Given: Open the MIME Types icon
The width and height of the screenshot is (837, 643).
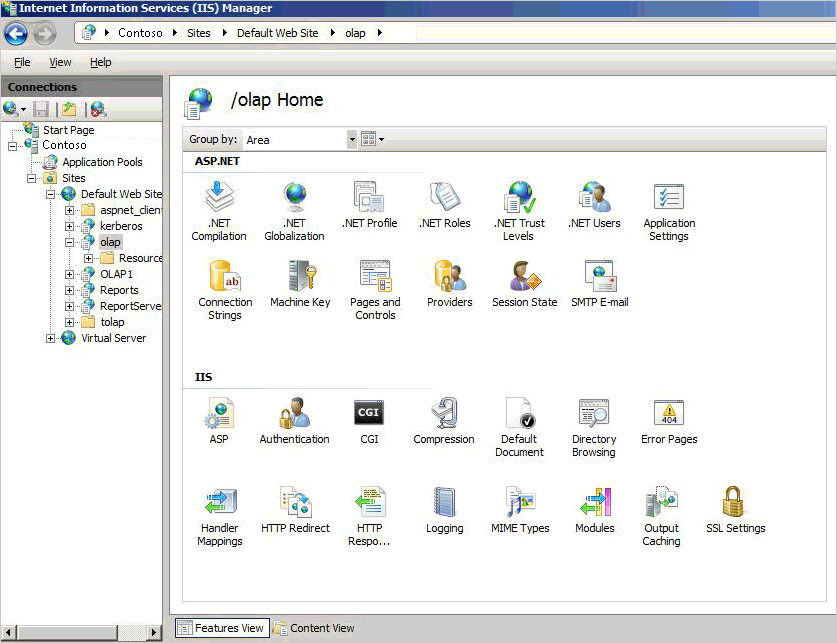Looking at the screenshot, I should click(x=519, y=504).
